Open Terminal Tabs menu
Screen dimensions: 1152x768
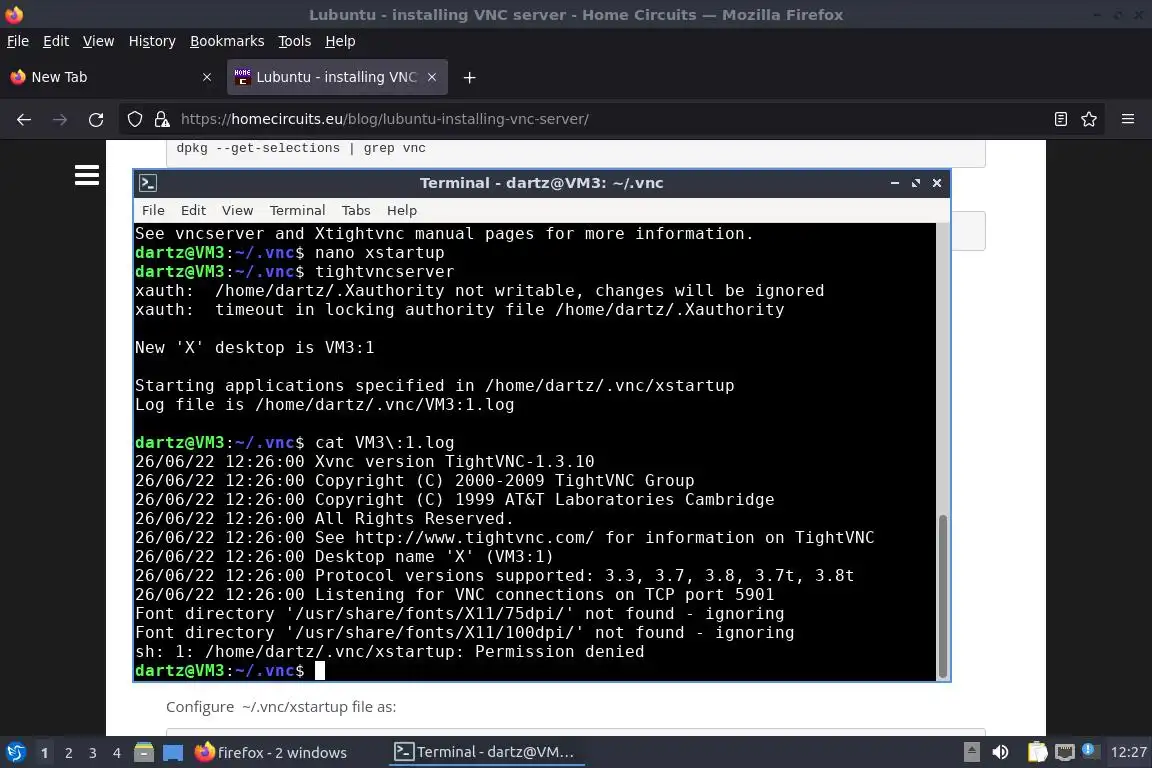(356, 210)
